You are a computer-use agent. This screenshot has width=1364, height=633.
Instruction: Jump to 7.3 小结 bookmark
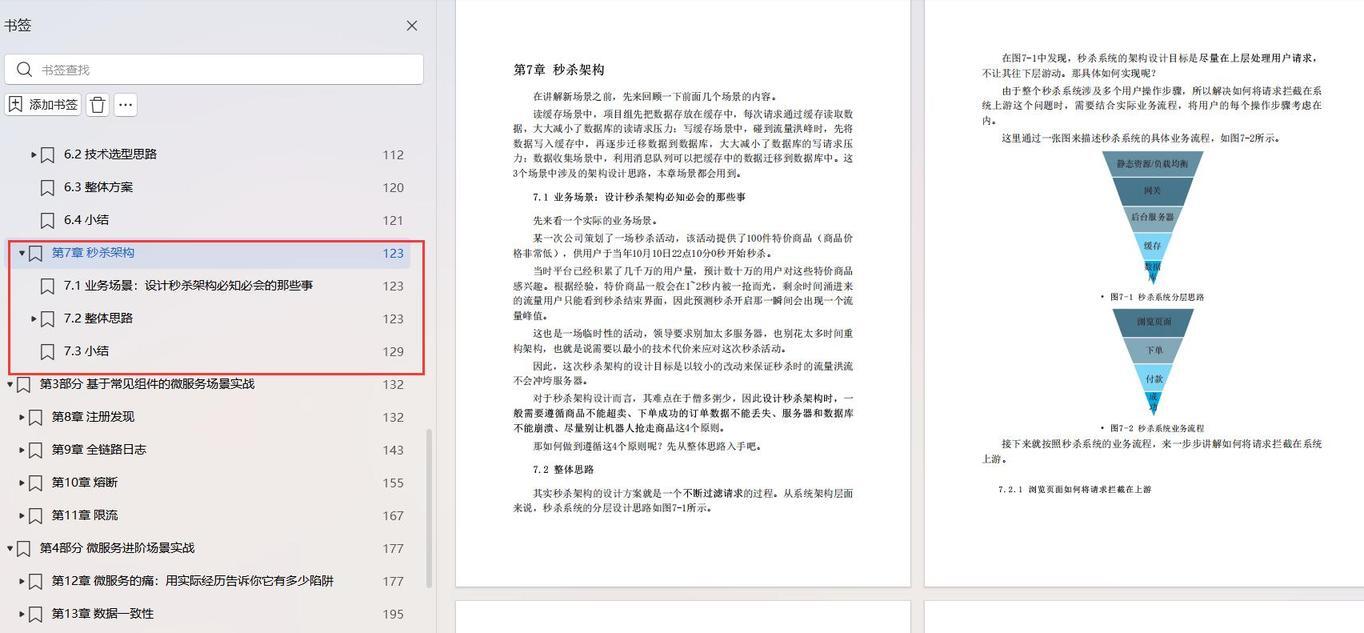86,352
